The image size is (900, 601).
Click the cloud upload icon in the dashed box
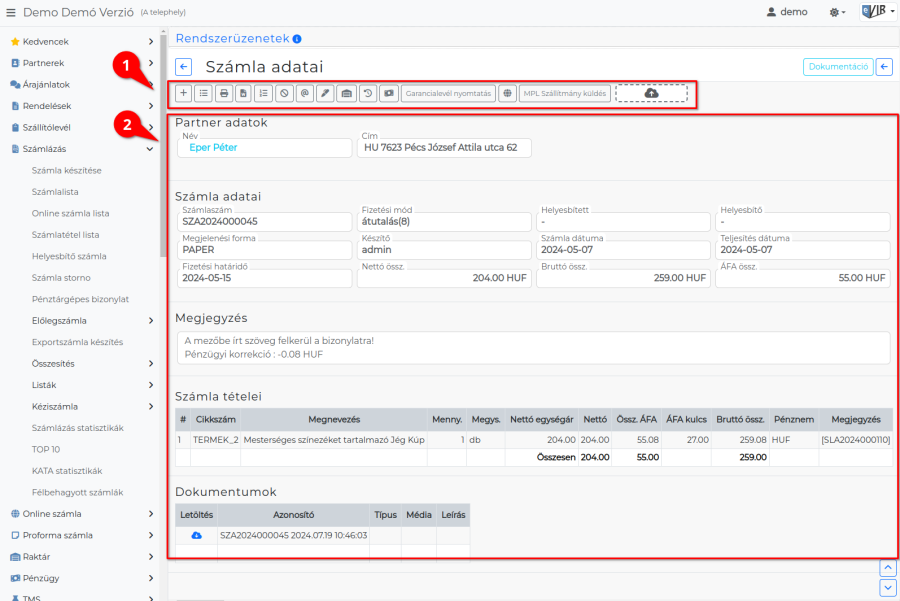[651, 93]
